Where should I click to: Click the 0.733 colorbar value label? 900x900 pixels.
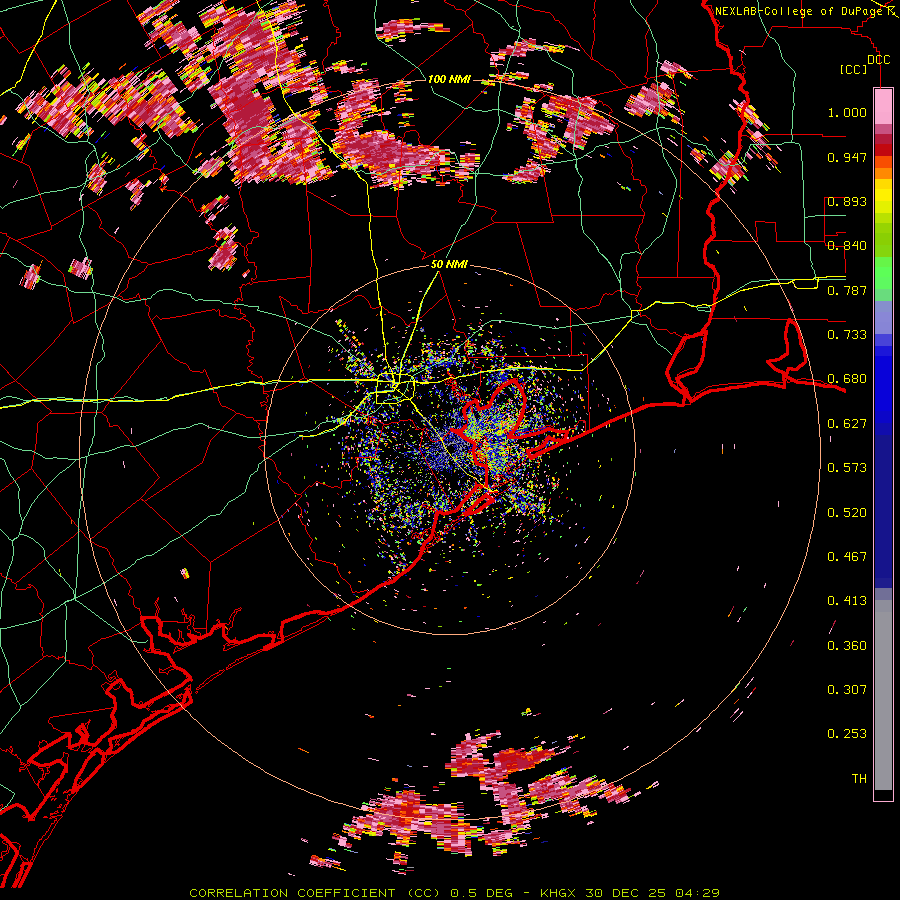click(x=847, y=335)
